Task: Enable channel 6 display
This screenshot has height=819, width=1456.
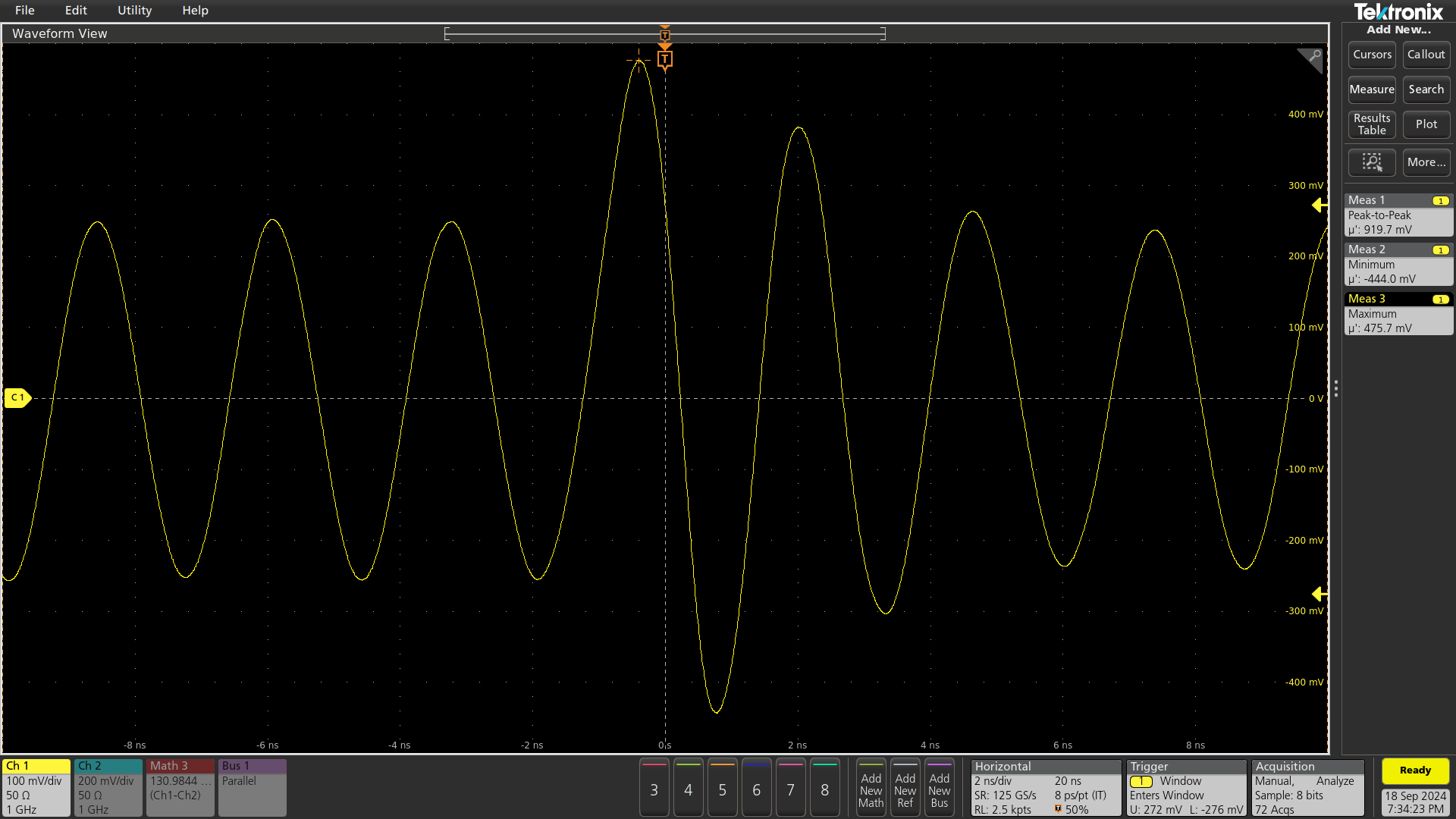Action: click(x=756, y=788)
